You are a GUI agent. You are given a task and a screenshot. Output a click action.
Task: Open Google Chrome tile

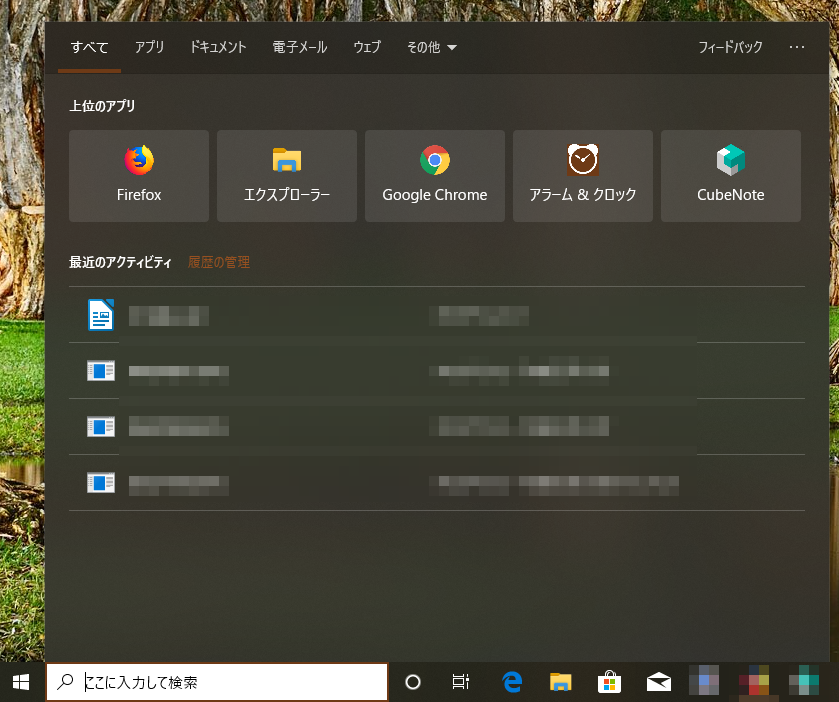pyautogui.click(x=435, y=176)
